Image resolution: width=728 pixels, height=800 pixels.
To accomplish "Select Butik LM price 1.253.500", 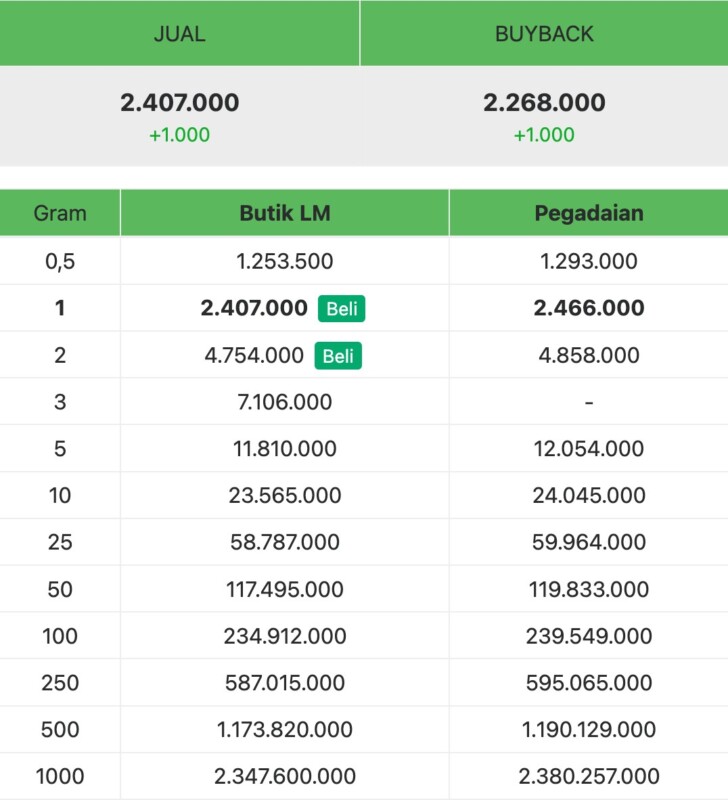I will click(284, 262).
